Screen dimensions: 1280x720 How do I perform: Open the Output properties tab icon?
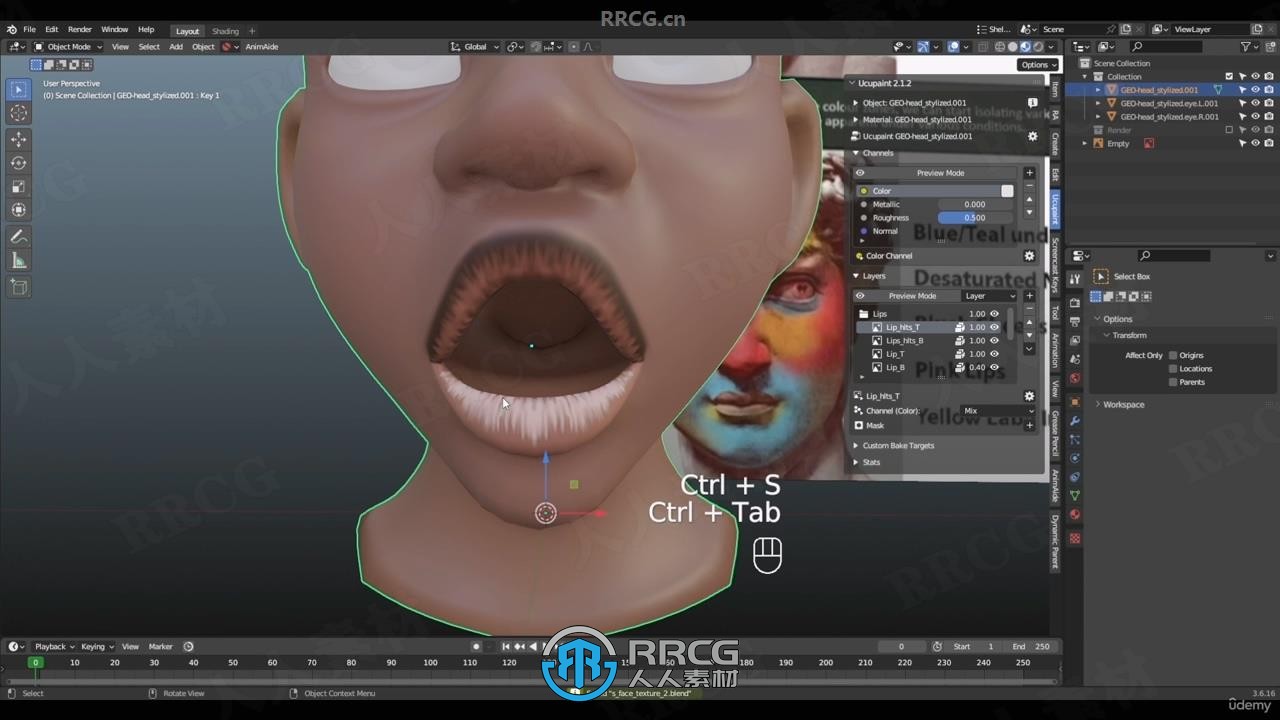pyautogui.click(x=1075, y=321)
